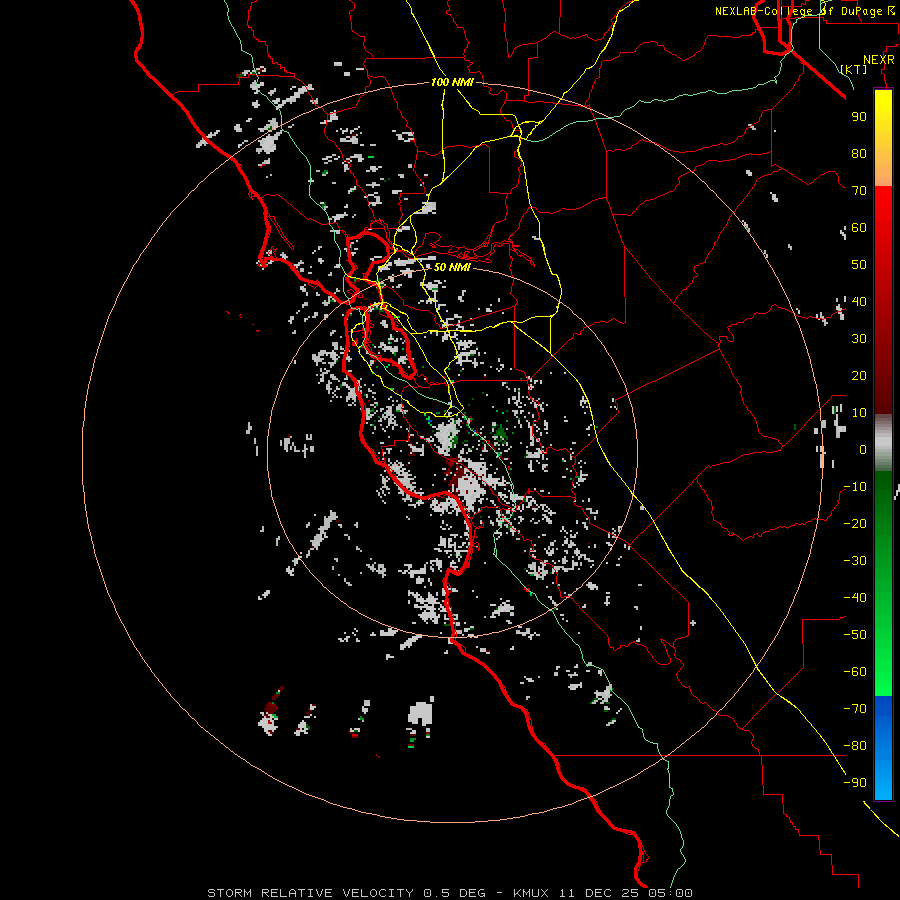The image size is (900, 900).
Task: Click the -80 value on the velocity scale
Action: pyautogui.click(x=855, y=746)
